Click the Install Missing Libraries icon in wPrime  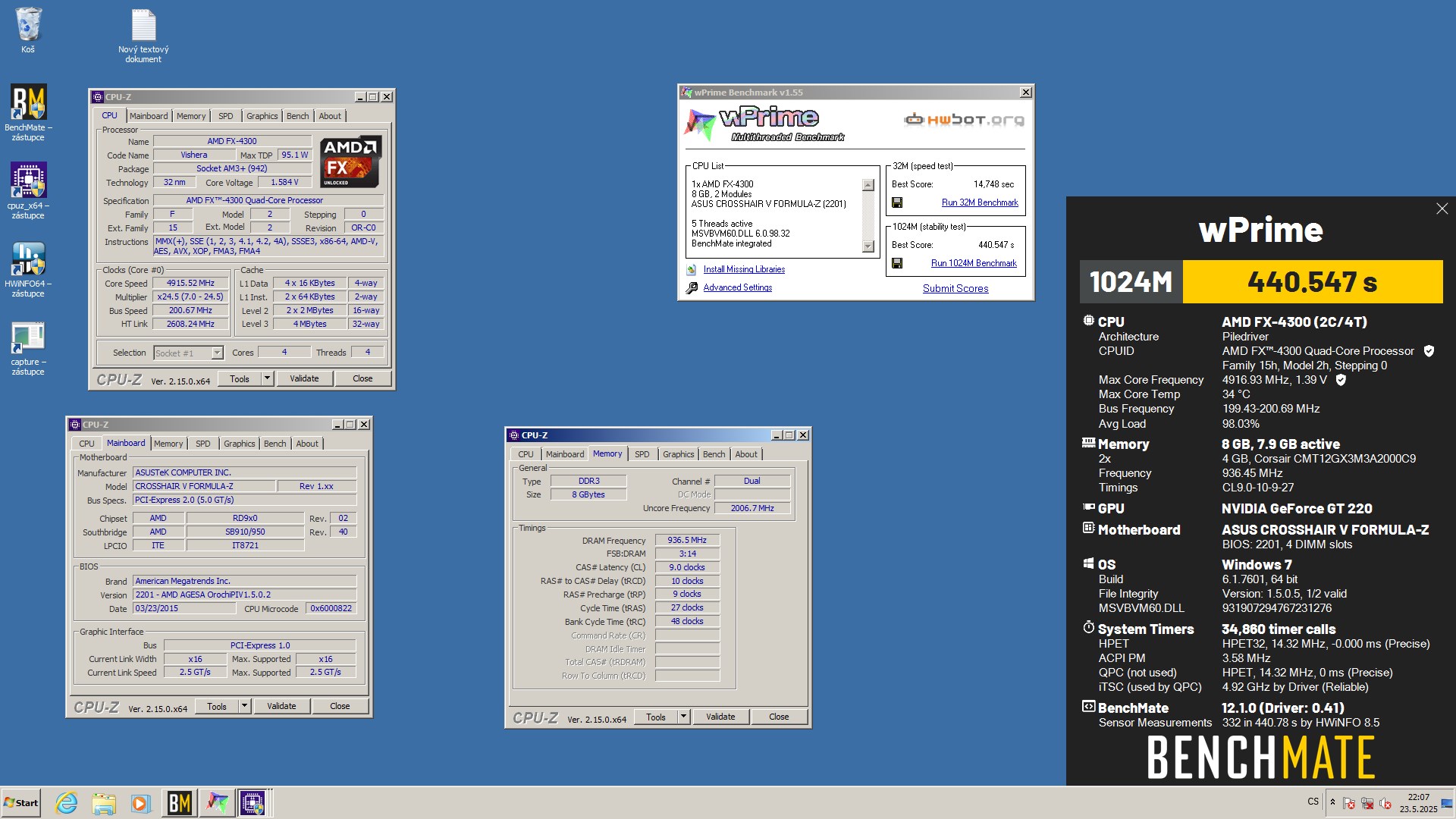point(691,270)
